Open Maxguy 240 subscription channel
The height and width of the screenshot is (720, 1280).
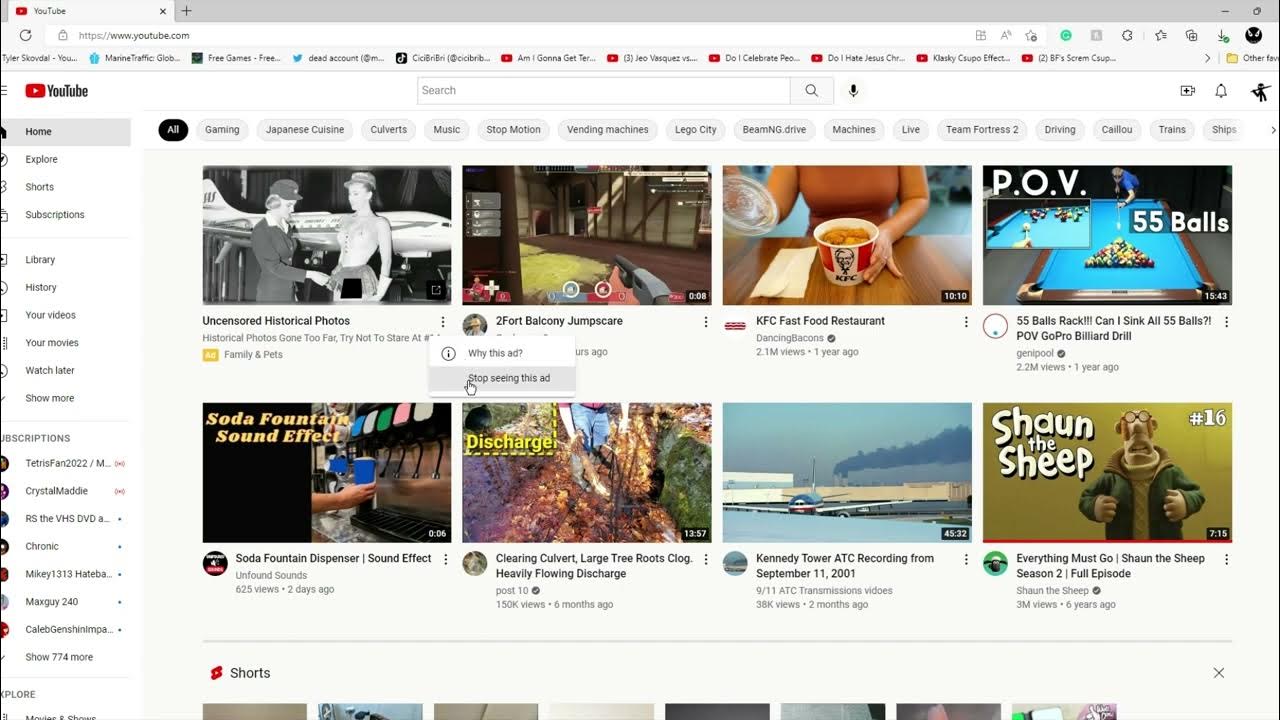coord(65,602)
